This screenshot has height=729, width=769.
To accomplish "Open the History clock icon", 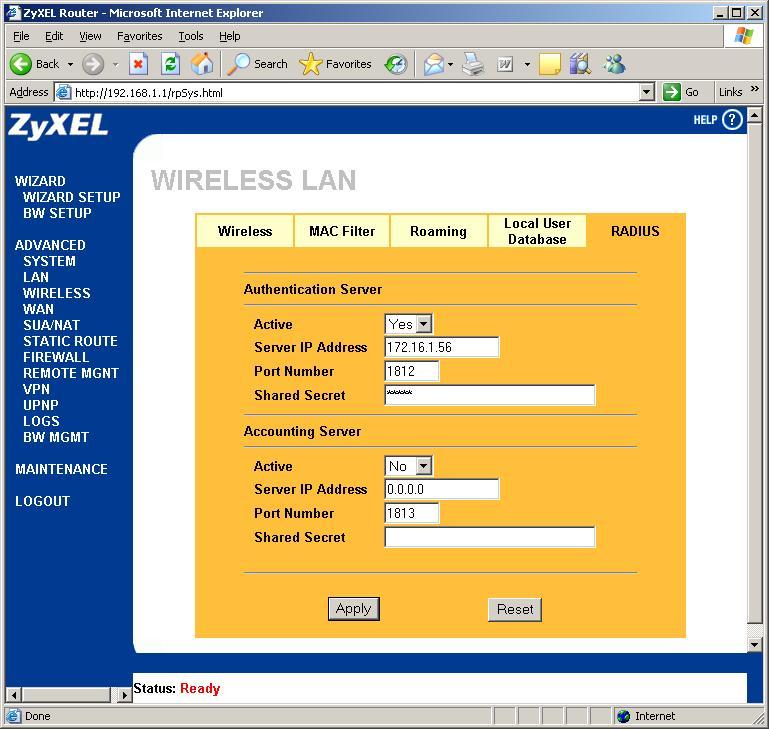I will tap(396, 64).
